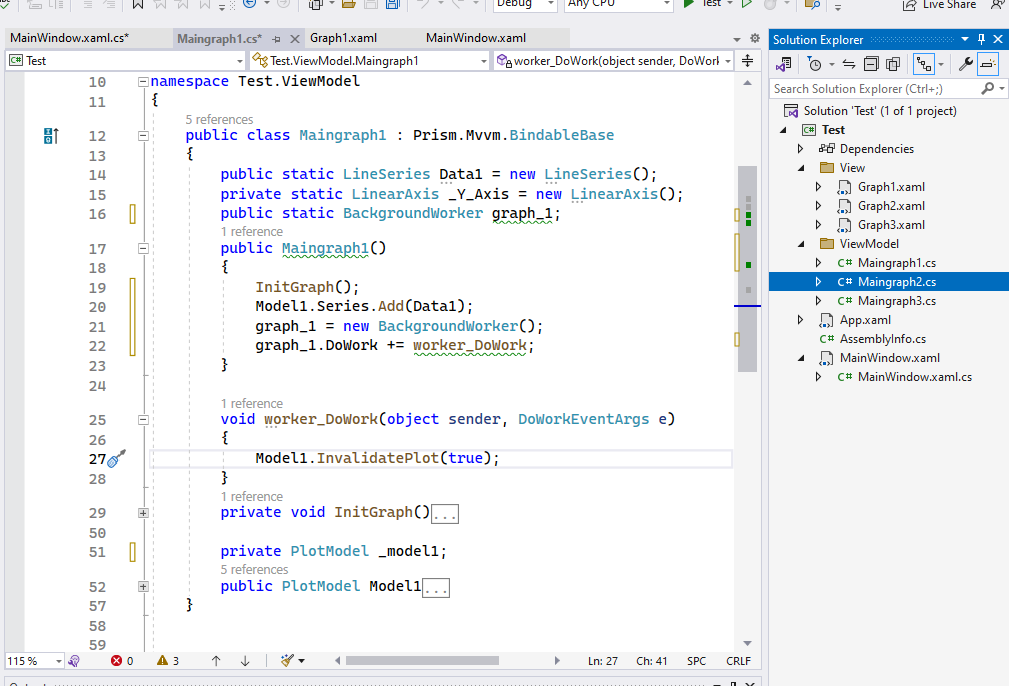Viewport: 1009px width, 686px height.
Task: Open Properties wrench icon in Solution Explorer
Action: [965, 65]
